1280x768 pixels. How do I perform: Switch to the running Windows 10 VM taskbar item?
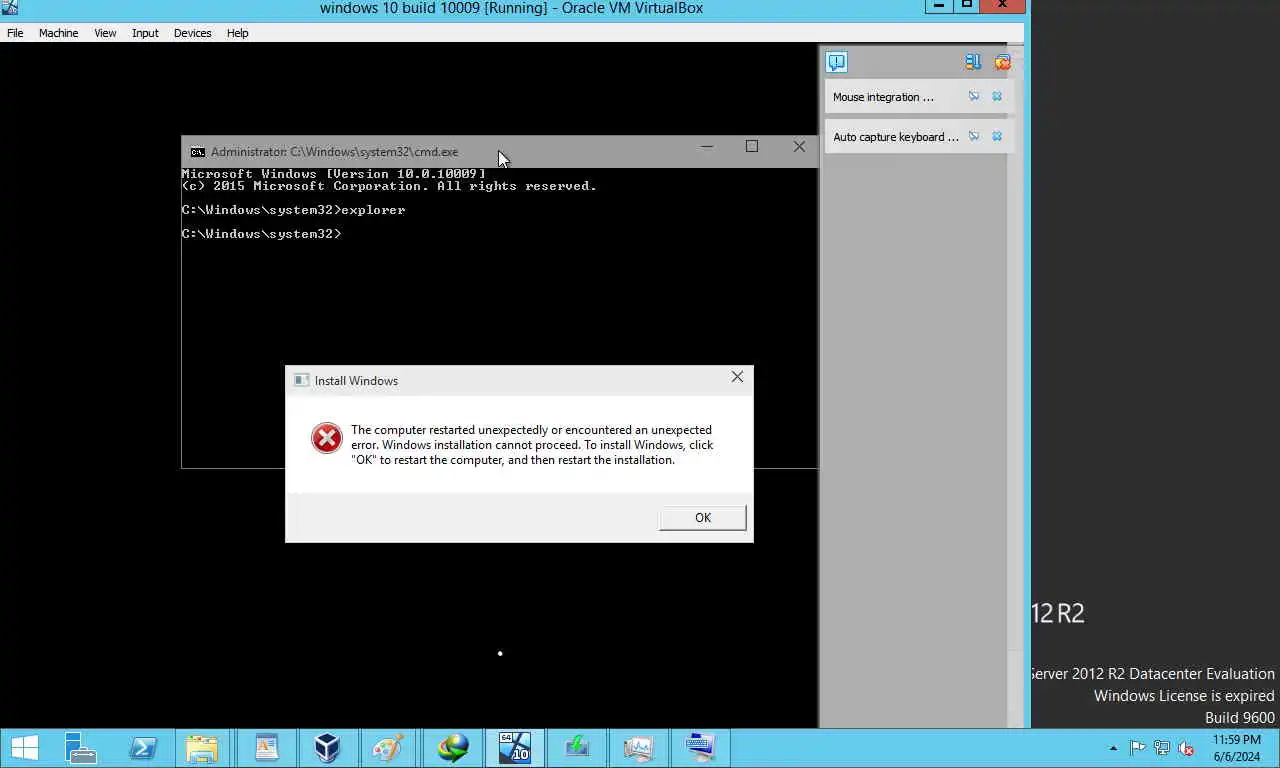point(515,748)
